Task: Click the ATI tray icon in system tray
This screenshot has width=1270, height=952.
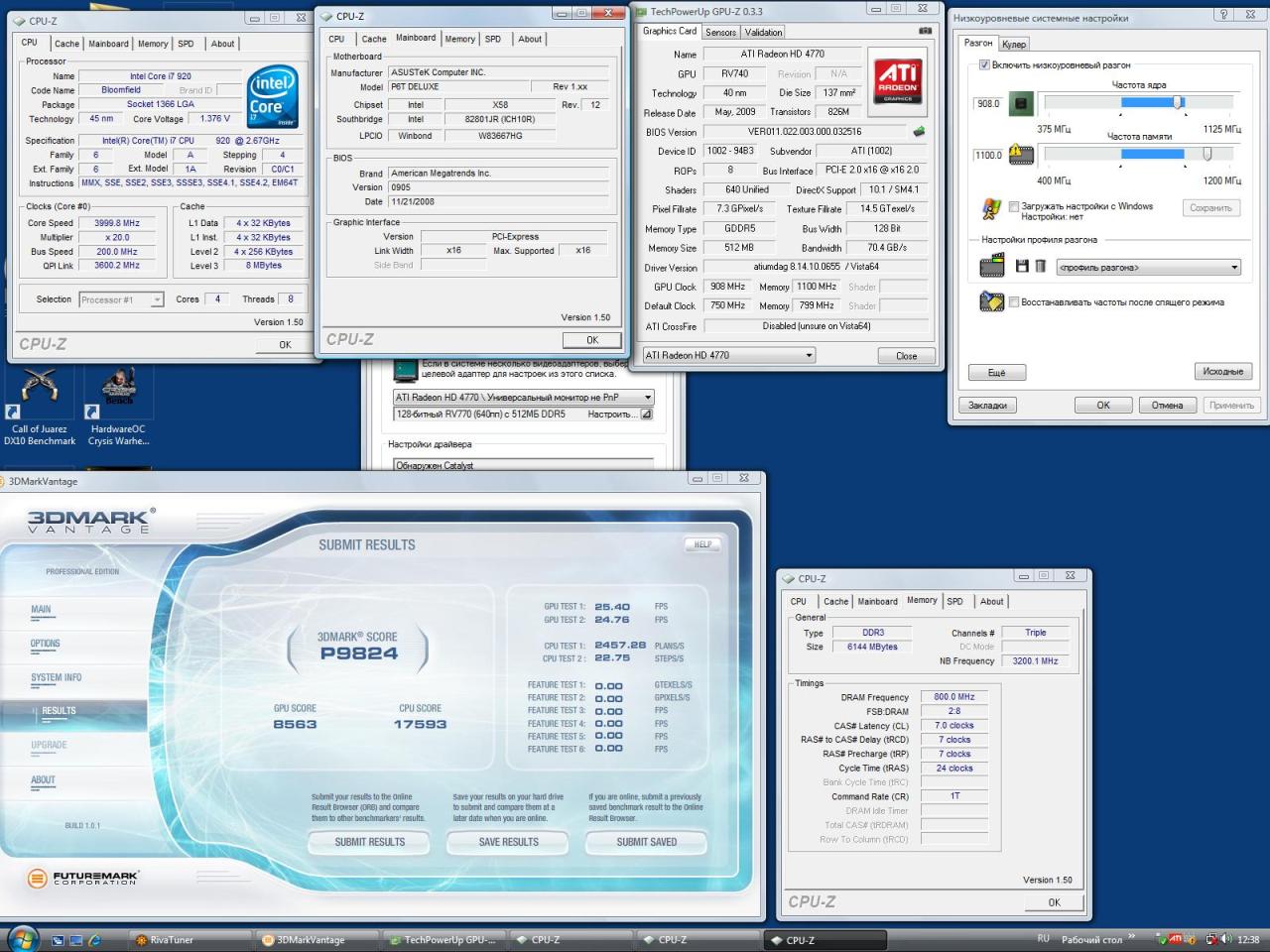Action: click(x=1176, y=939)
